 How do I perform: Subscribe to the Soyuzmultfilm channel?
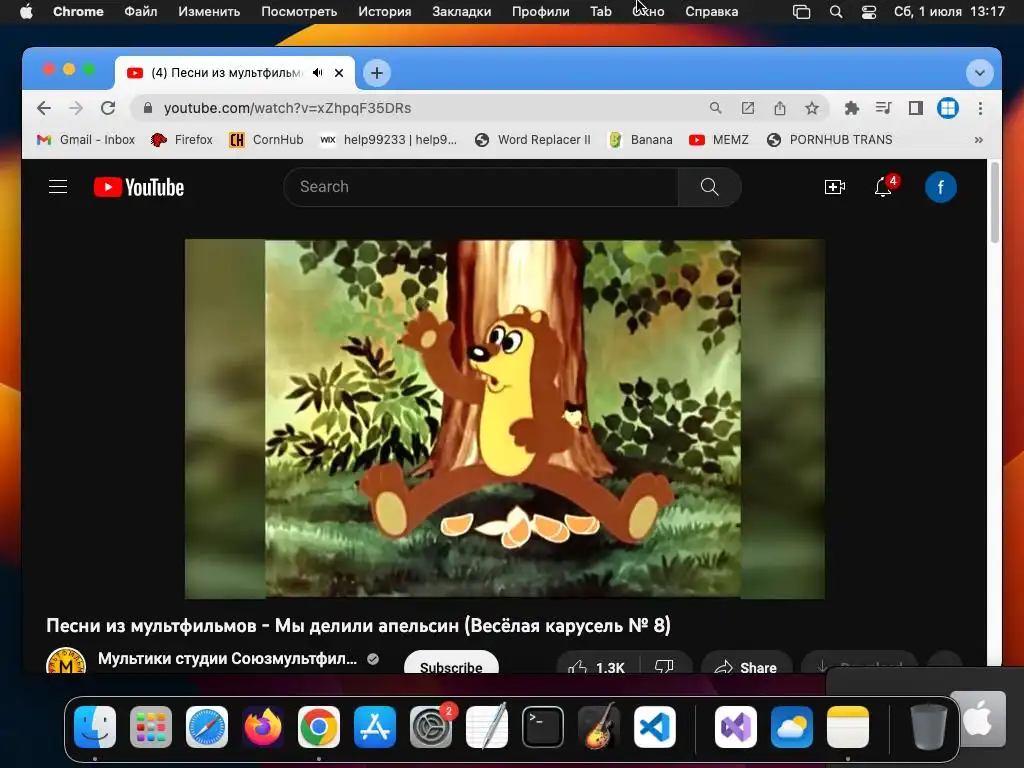[x=451, y=664]
